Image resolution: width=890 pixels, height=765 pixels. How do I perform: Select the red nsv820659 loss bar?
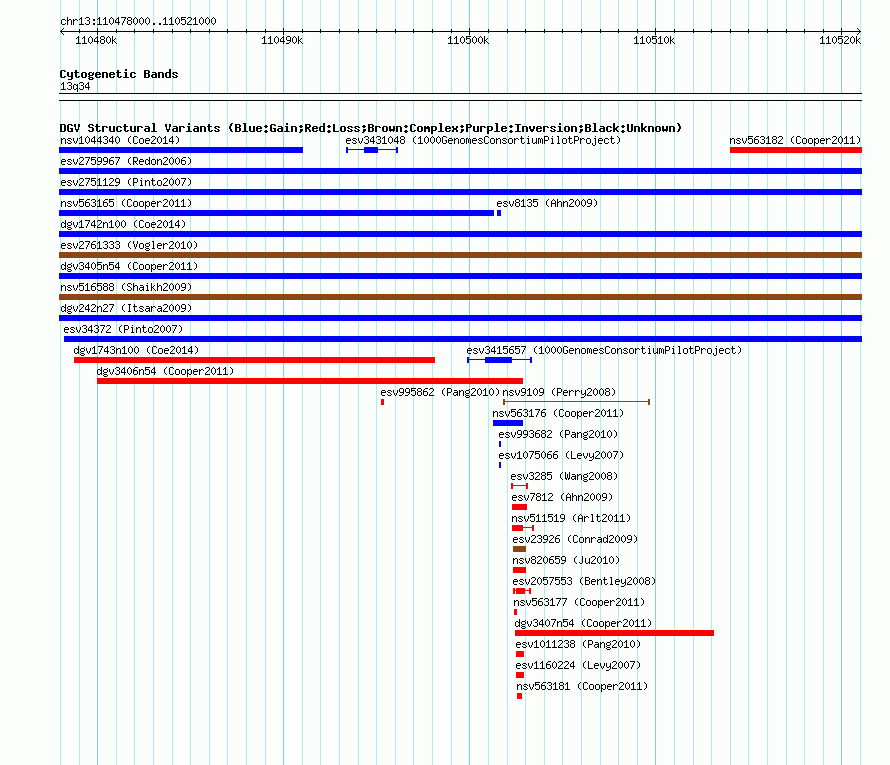coord(519,570)
